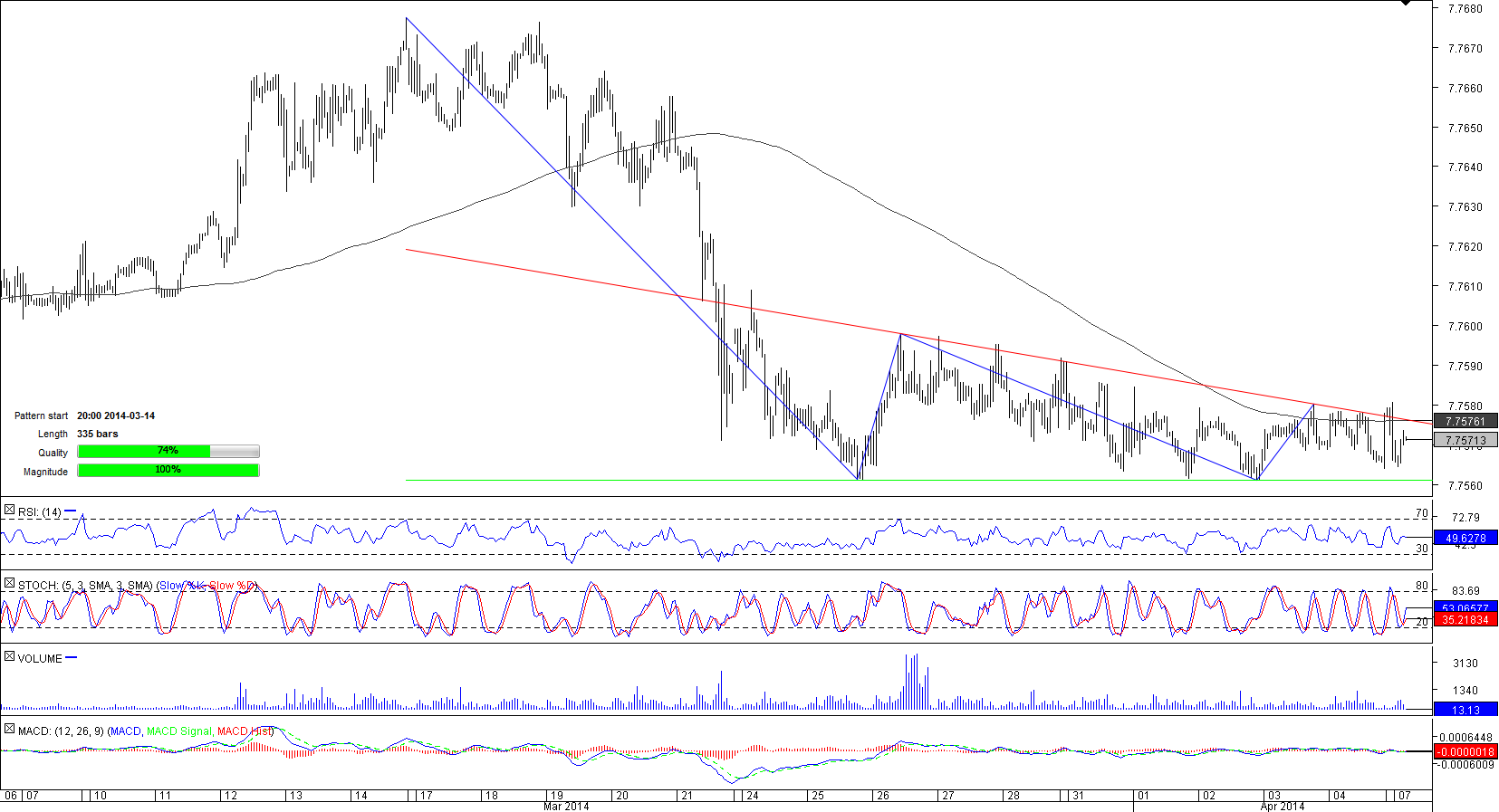The width and height of the screenshot is (1499, 812).
Task: Click the RSI value label 49.6278
Action: 1465,539
